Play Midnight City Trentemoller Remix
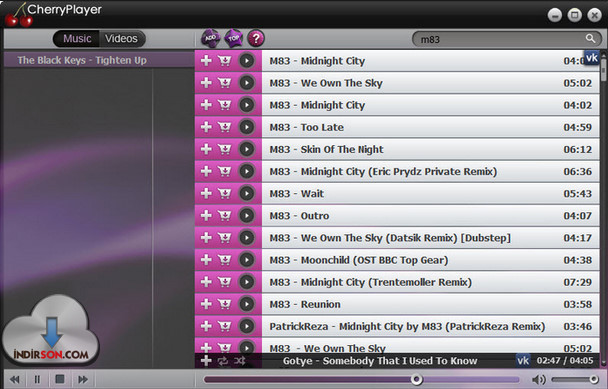Image resolution: width=608 pixels, height=389 pixels. click(x=247, y=282)
